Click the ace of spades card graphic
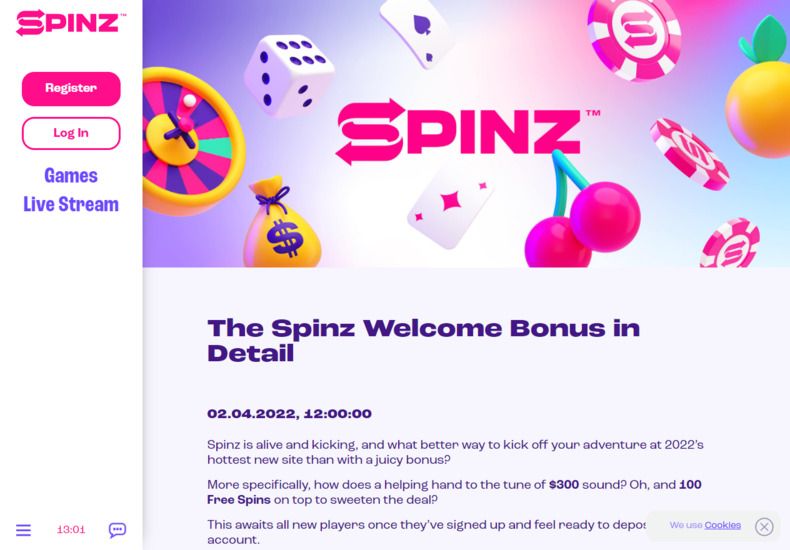The width and height of the screenshot is (790, 550). click(417, 28)
